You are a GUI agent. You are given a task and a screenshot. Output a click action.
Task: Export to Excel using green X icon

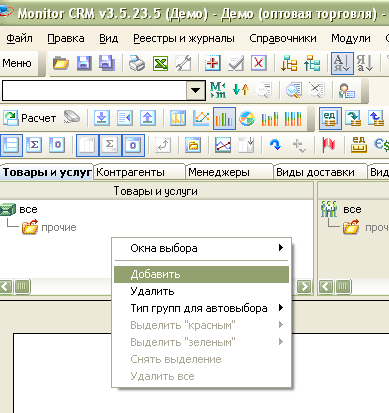tap(160, 63)
